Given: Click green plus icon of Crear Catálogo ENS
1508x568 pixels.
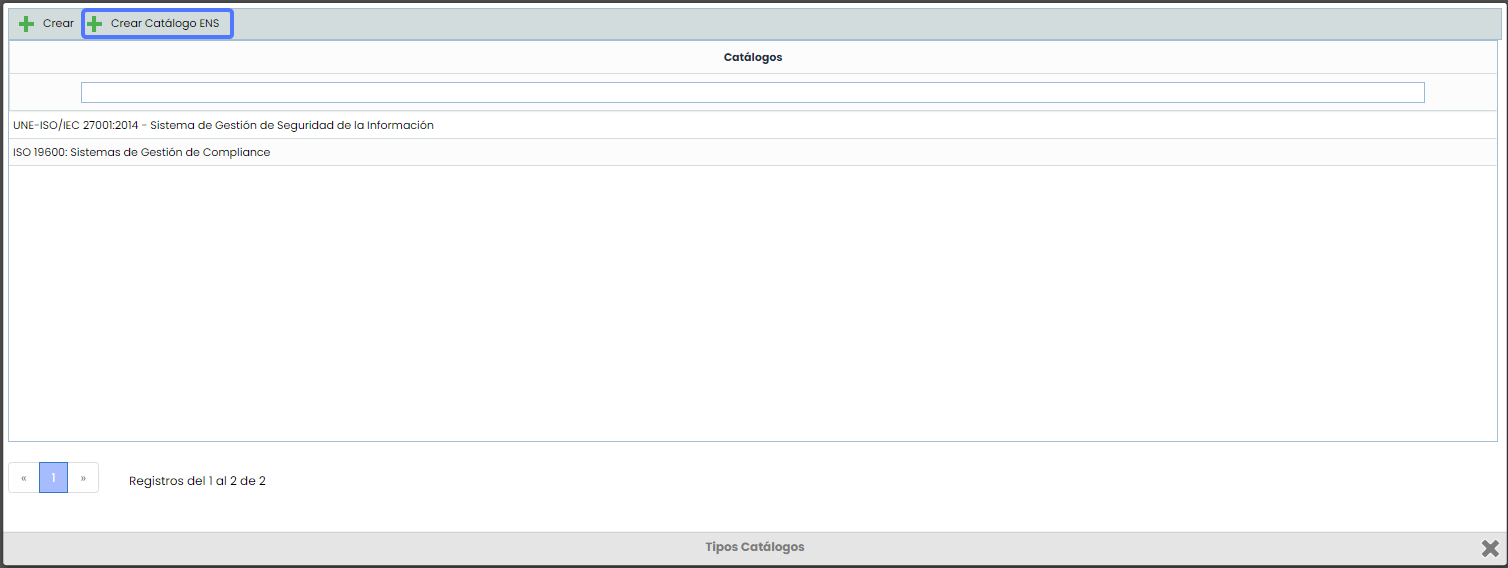Looking at the screenshot, I should tap(95, 24).
